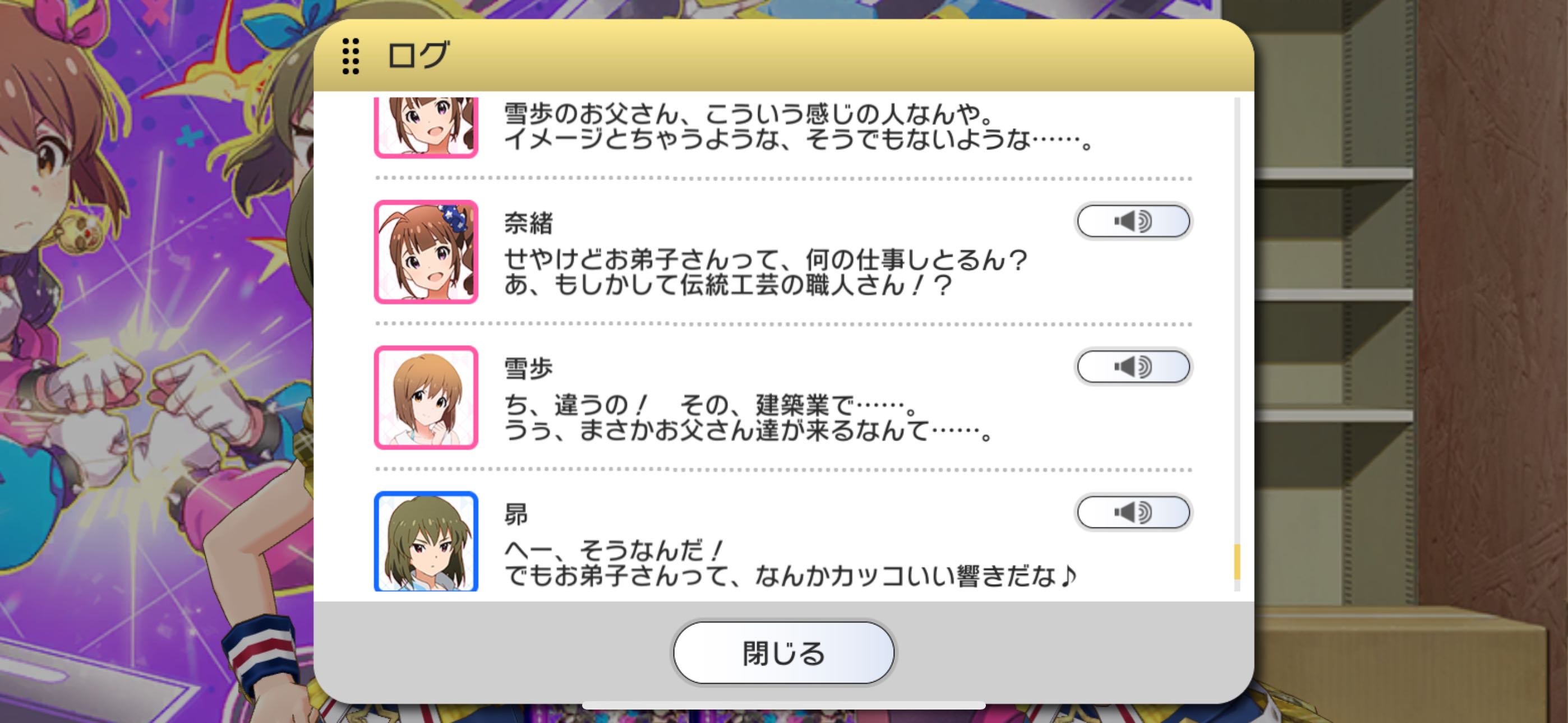Tap 雪歩's character portrait icon

pos(426,397)
